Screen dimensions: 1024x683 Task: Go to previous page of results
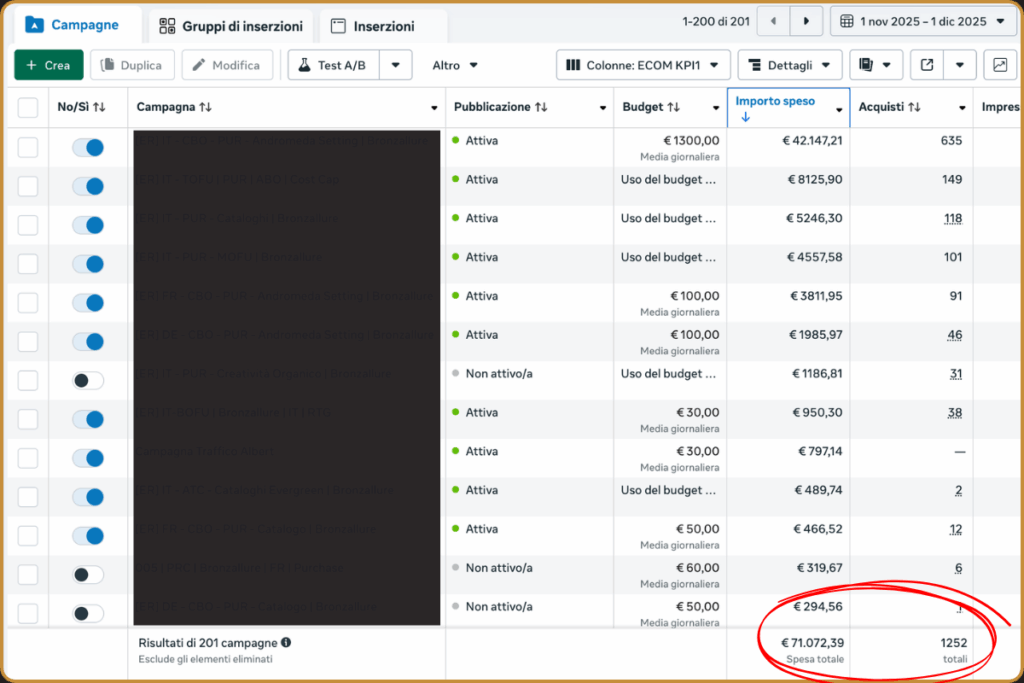click(x=773, y=22)
